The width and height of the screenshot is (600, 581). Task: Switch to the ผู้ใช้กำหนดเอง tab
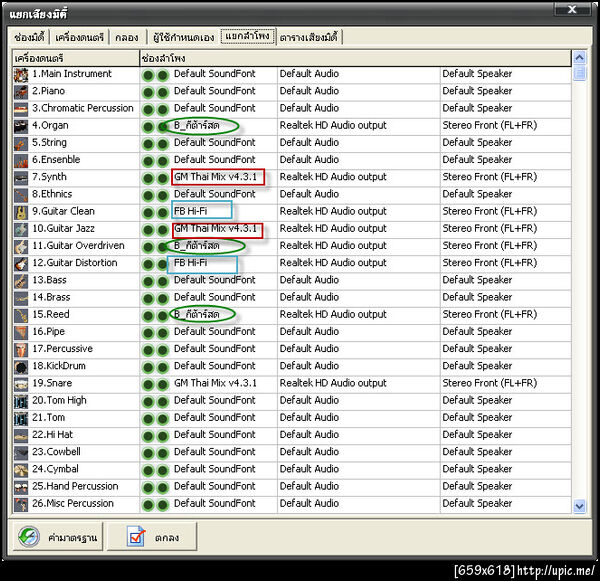(x=183, y=37)
